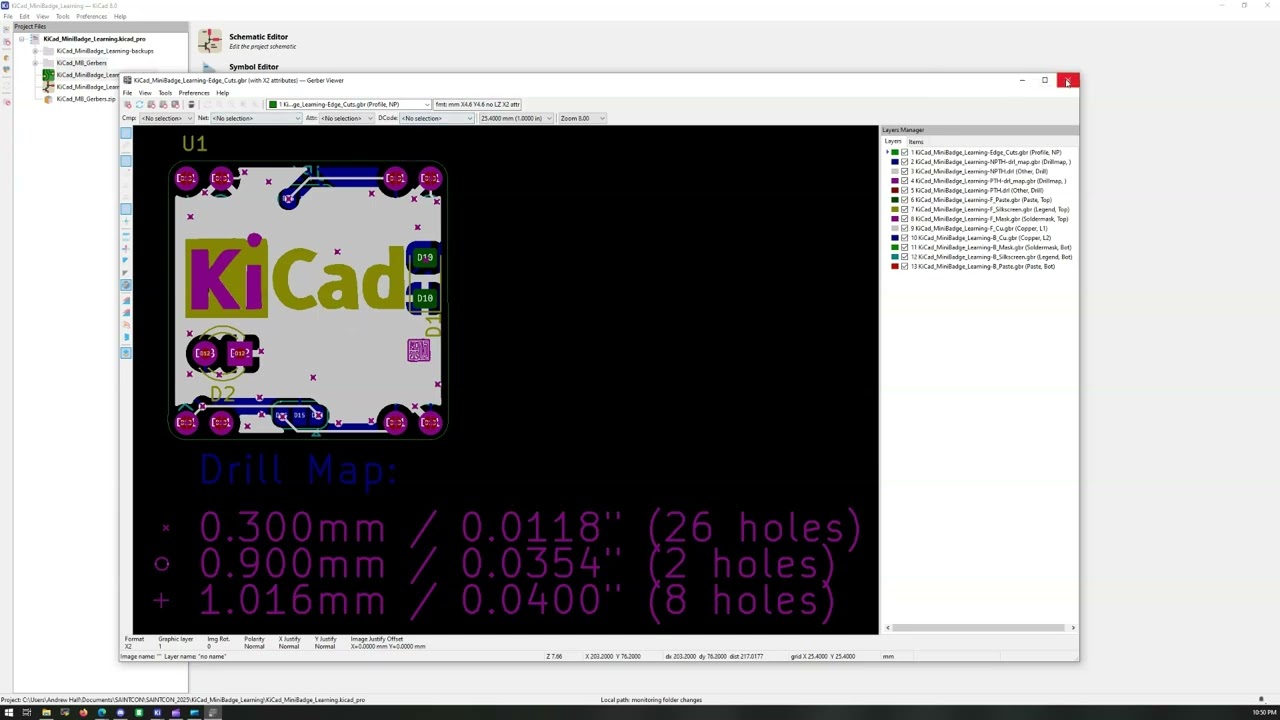Click the taskbar clock showing 10:50 PM
This screenshot has height=720, width=1280.
tap(1264, 713)
